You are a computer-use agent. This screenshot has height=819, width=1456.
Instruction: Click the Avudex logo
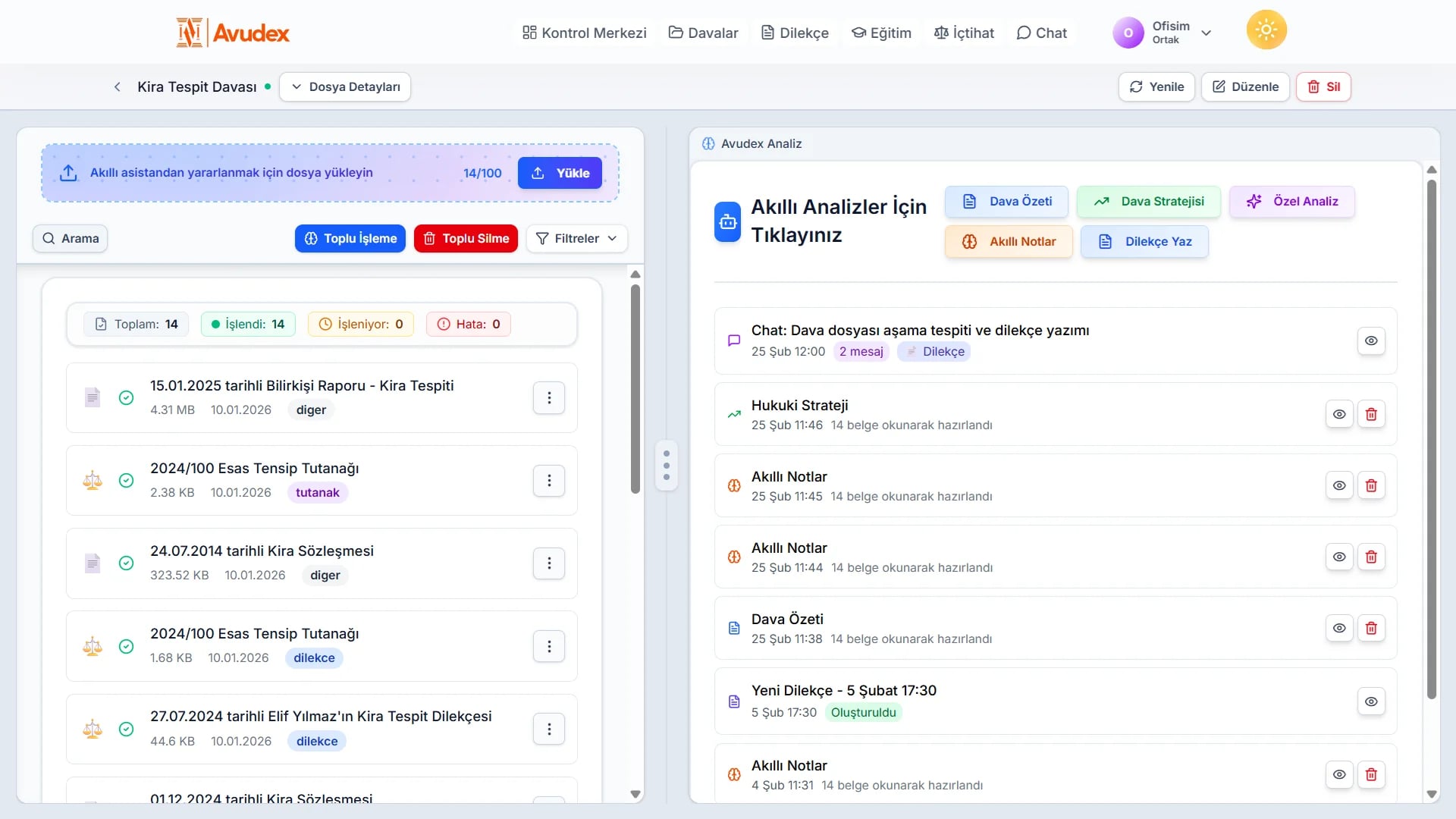(x=233, y=33)
